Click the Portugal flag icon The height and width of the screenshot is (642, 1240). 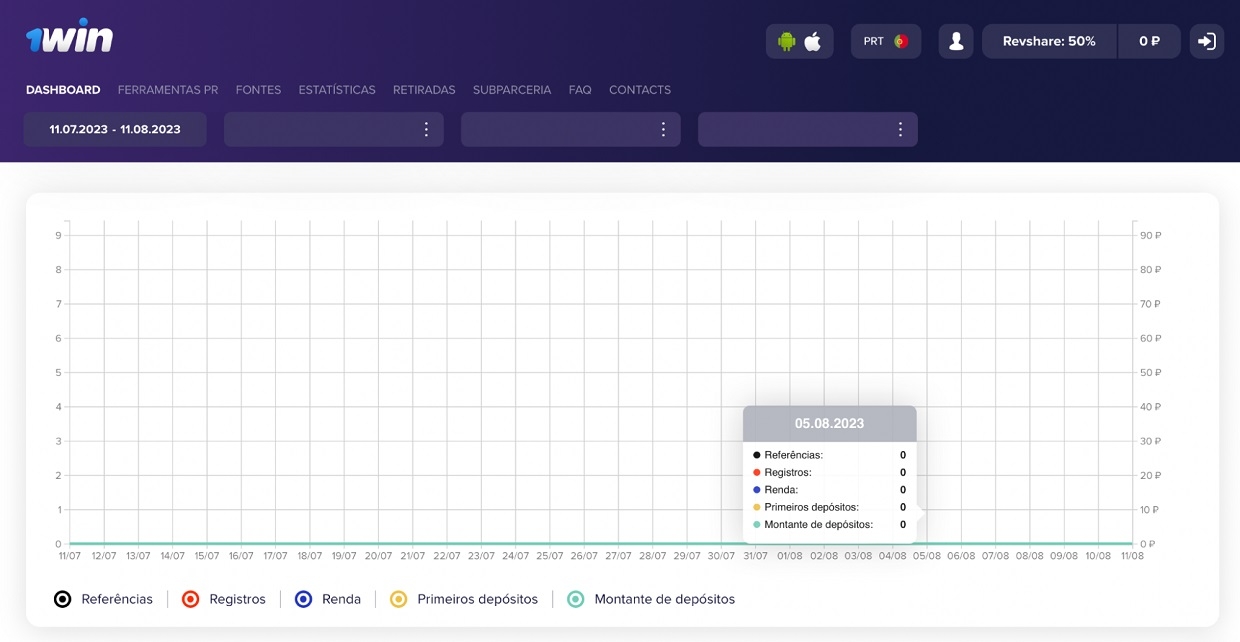pos(900,42)
